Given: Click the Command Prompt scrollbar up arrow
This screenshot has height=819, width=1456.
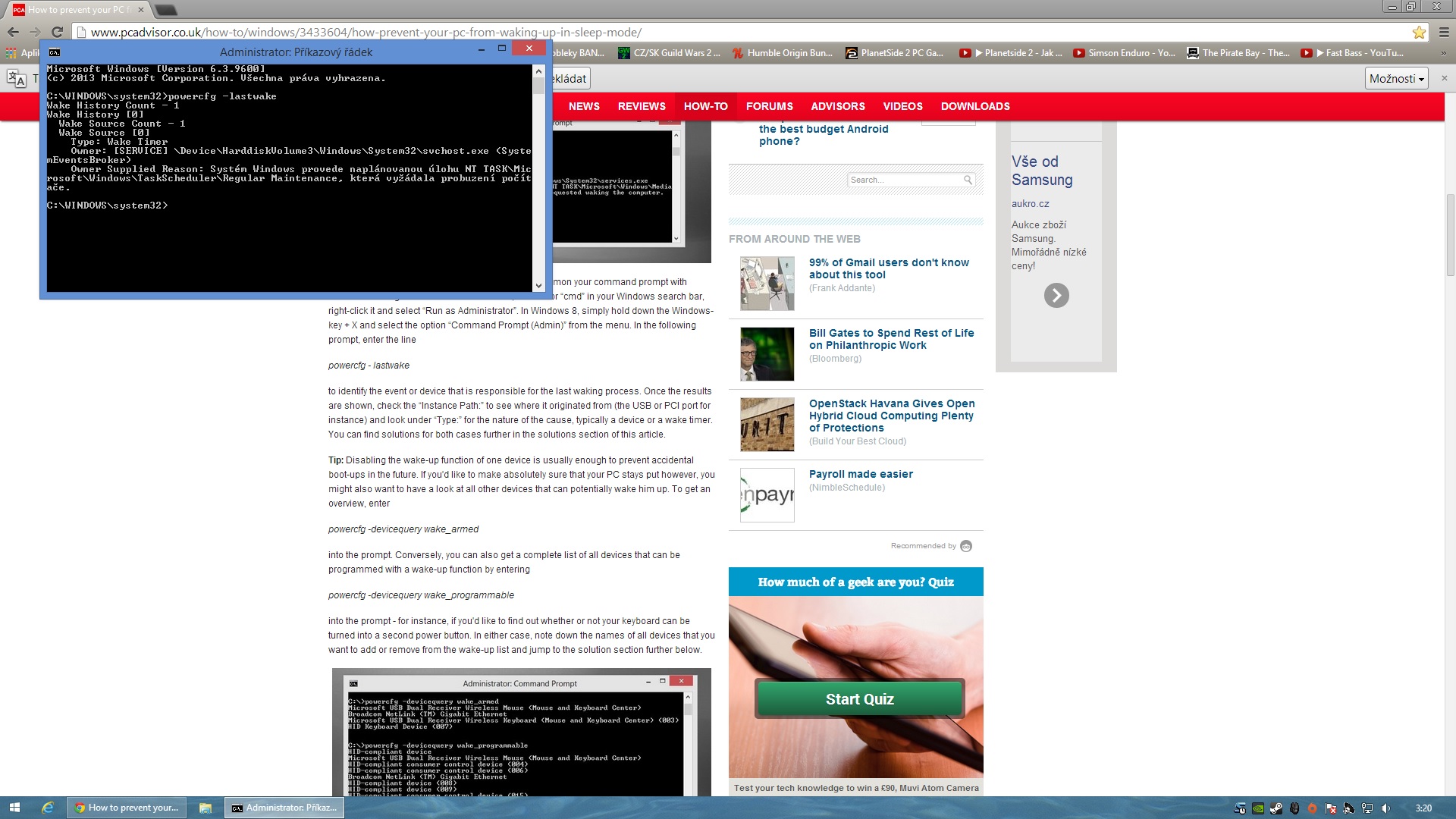Looking at the screenshot, I should [538, 71].
